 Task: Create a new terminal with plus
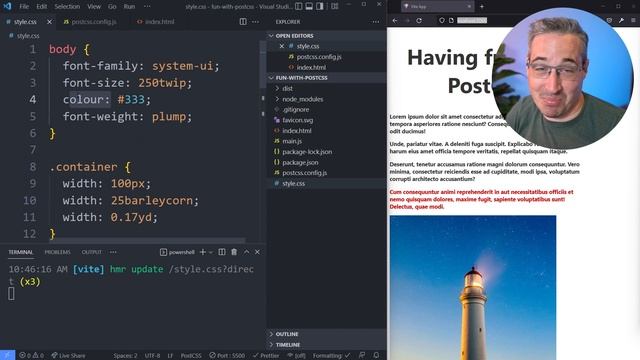tap(202, 252)
